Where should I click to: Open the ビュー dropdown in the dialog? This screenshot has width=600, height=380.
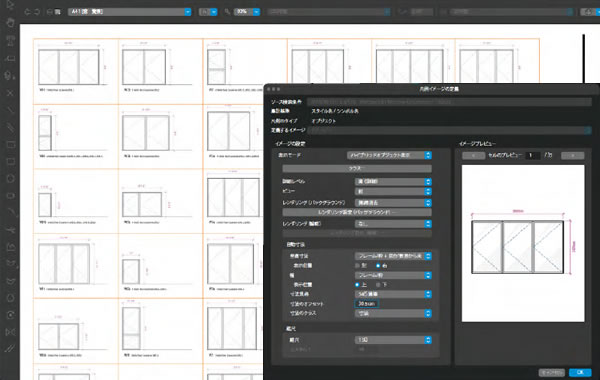(x=393, y=191)
